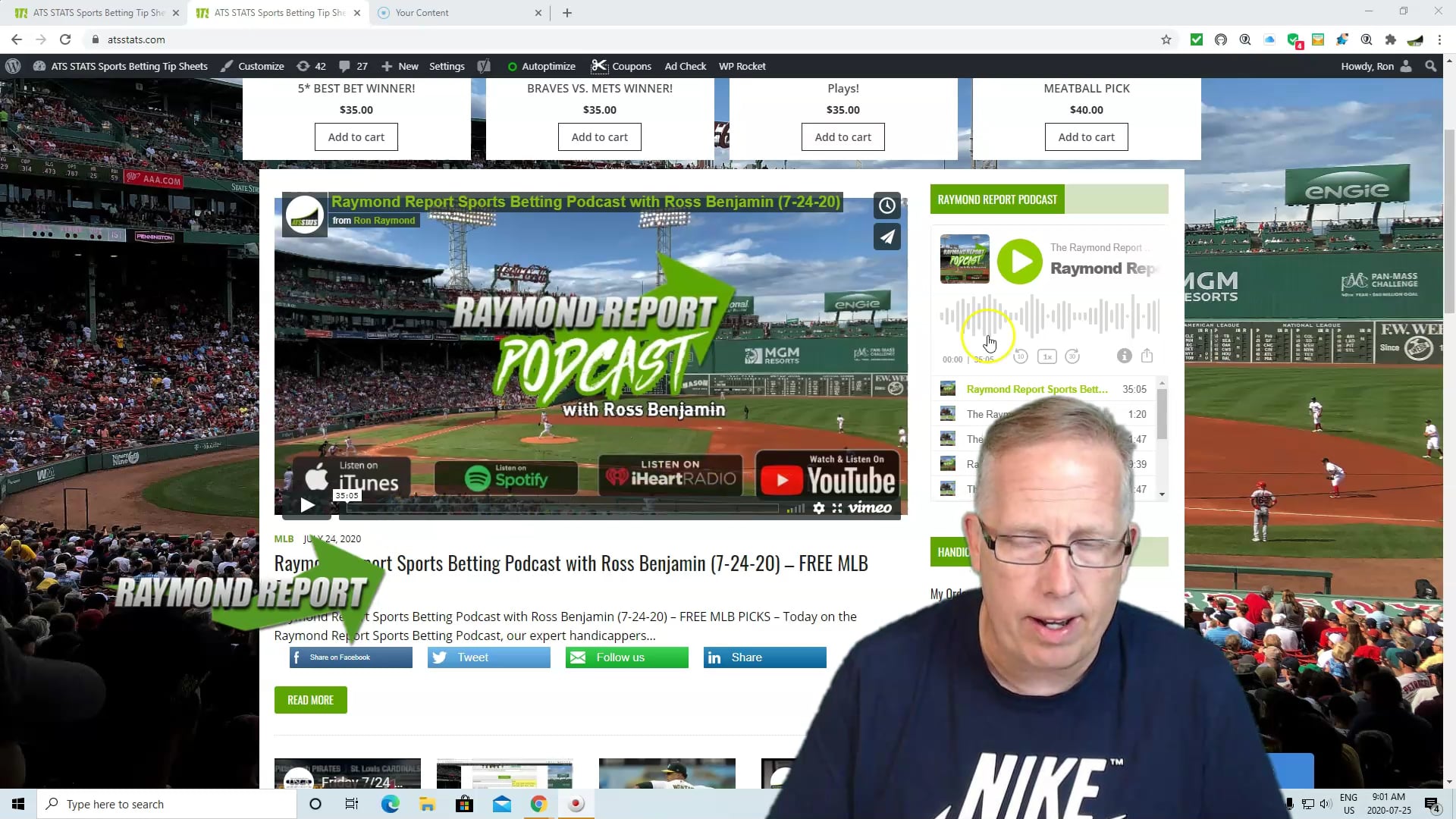Click the Yoast SEO icon

[484, 66]
